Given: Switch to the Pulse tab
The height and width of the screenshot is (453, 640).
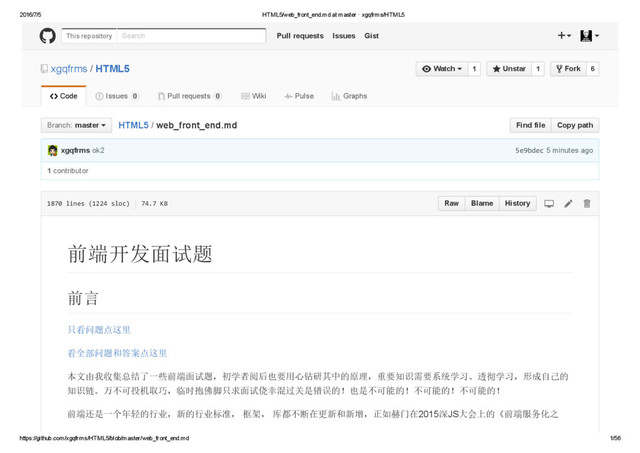Looking at the screenshot, I should coord(299,96).
